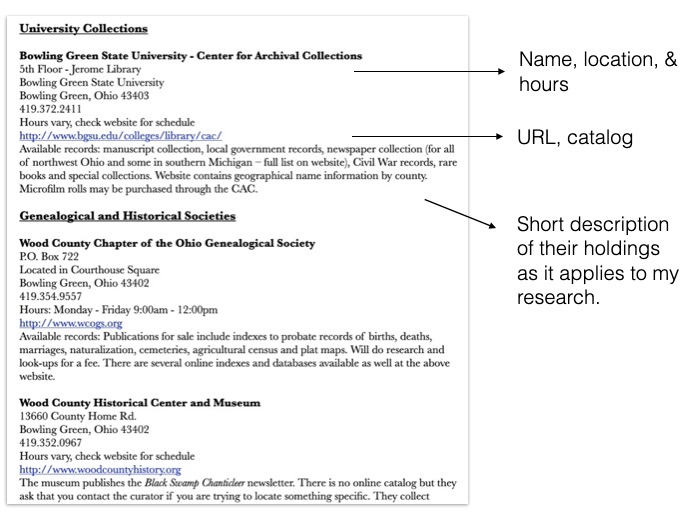Click phone number 419.372.2411
This screenshot has width=692, height=519.
pos(51,108)
